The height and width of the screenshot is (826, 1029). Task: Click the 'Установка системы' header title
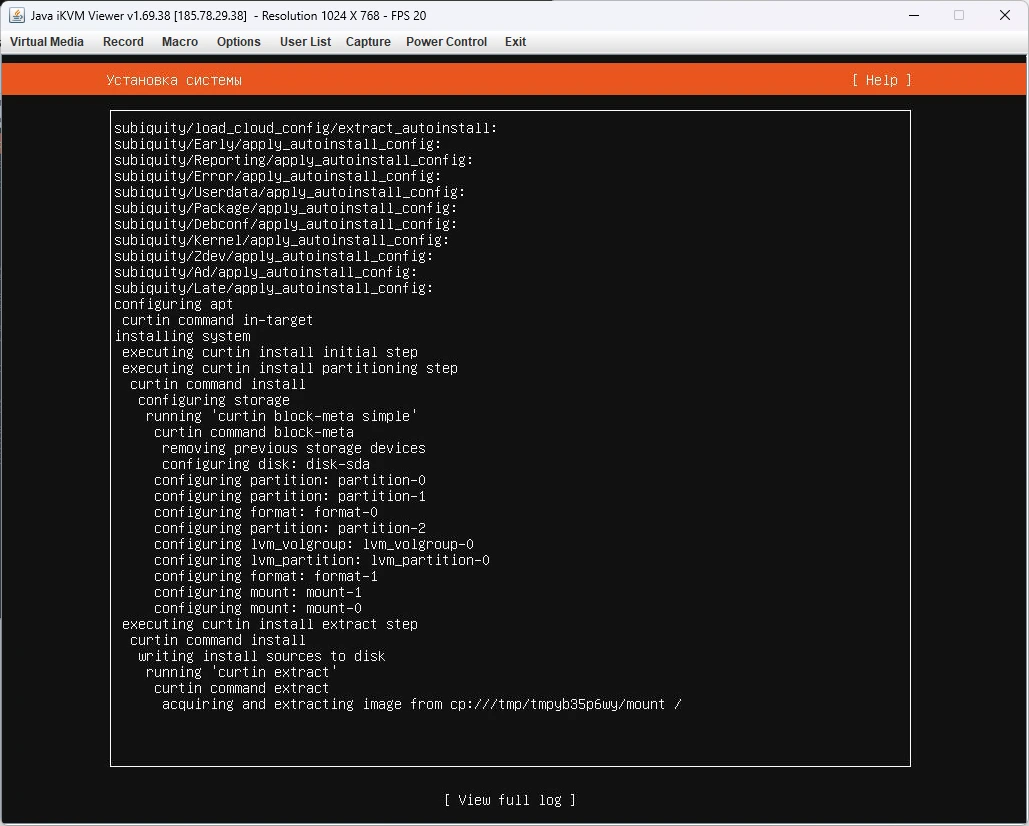coord(174,80)
